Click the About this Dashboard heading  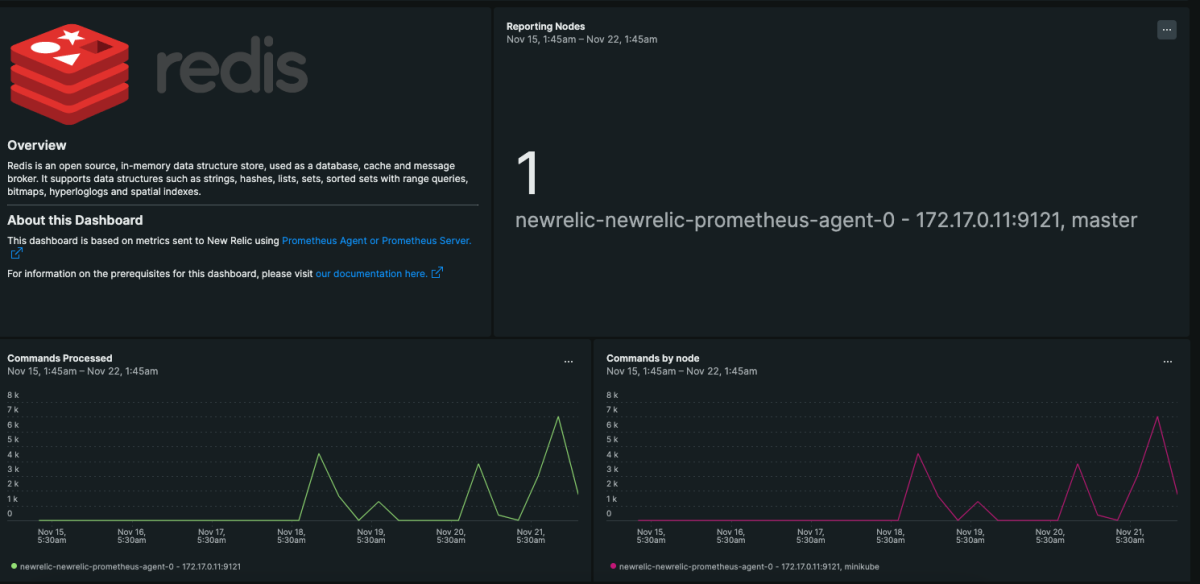pos(75,220)
